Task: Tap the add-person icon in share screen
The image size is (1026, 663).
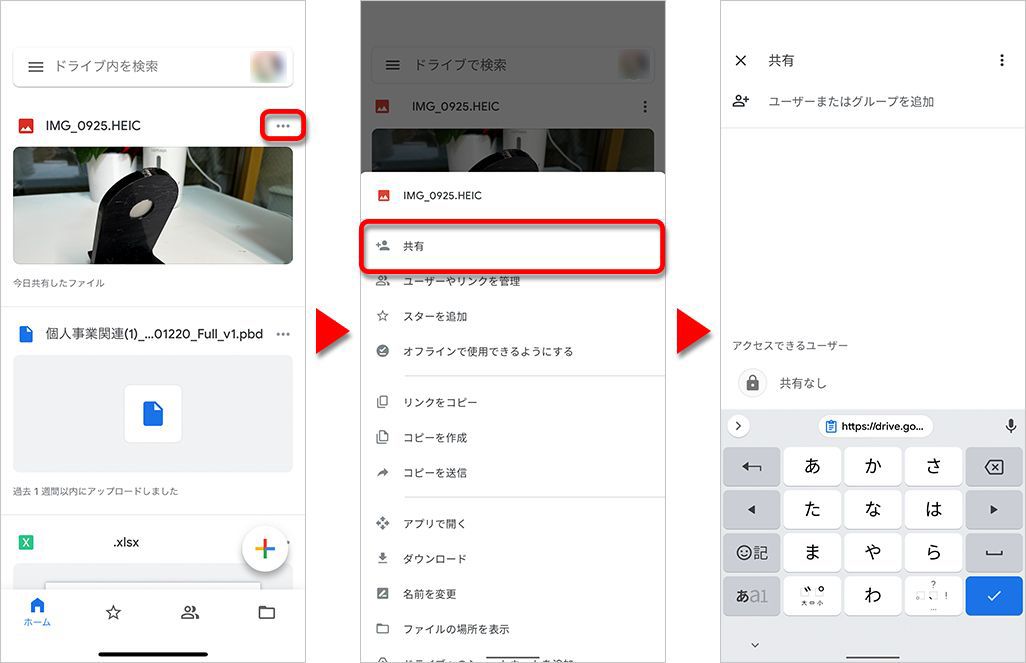Action: (x=741, y=101)
